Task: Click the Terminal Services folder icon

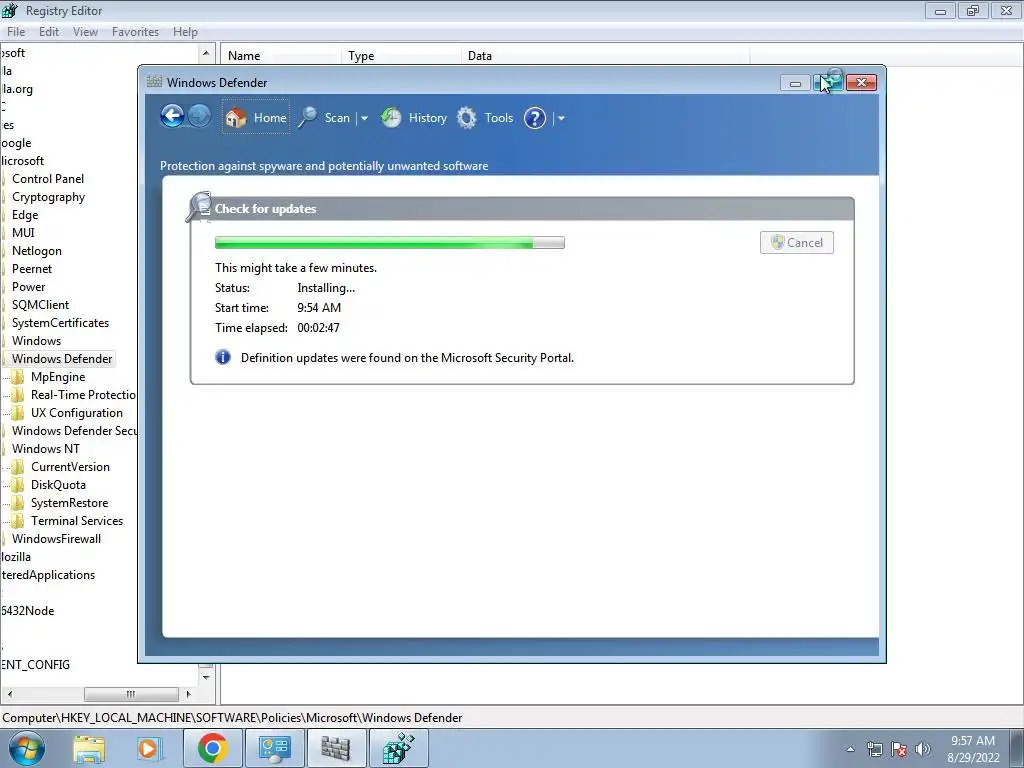Action: [x=18, y=520]
